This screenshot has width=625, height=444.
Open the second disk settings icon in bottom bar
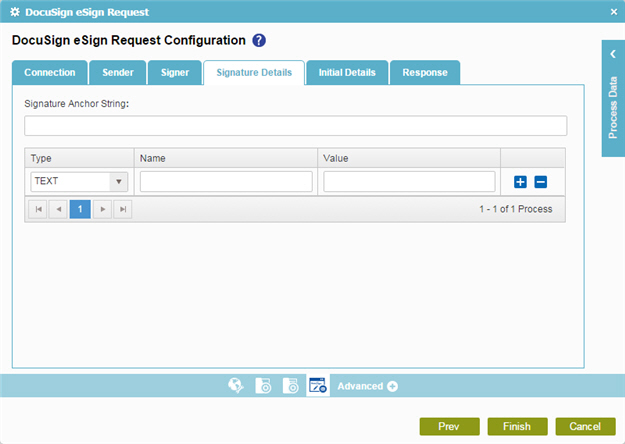pyautogui.click(x=290, y=385)
